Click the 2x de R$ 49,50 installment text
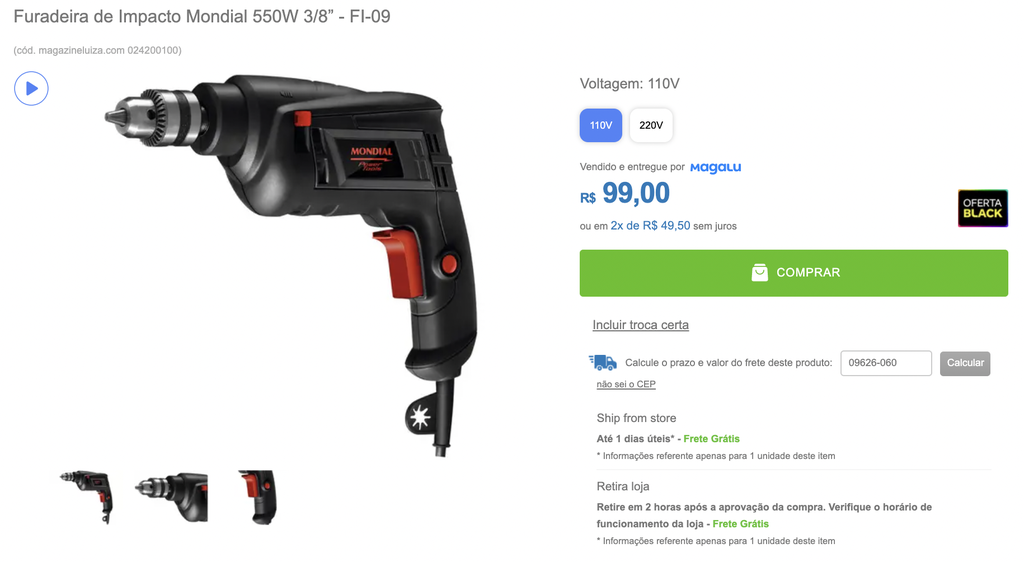This screenshot has height=562, width=1024. [650, 225]
